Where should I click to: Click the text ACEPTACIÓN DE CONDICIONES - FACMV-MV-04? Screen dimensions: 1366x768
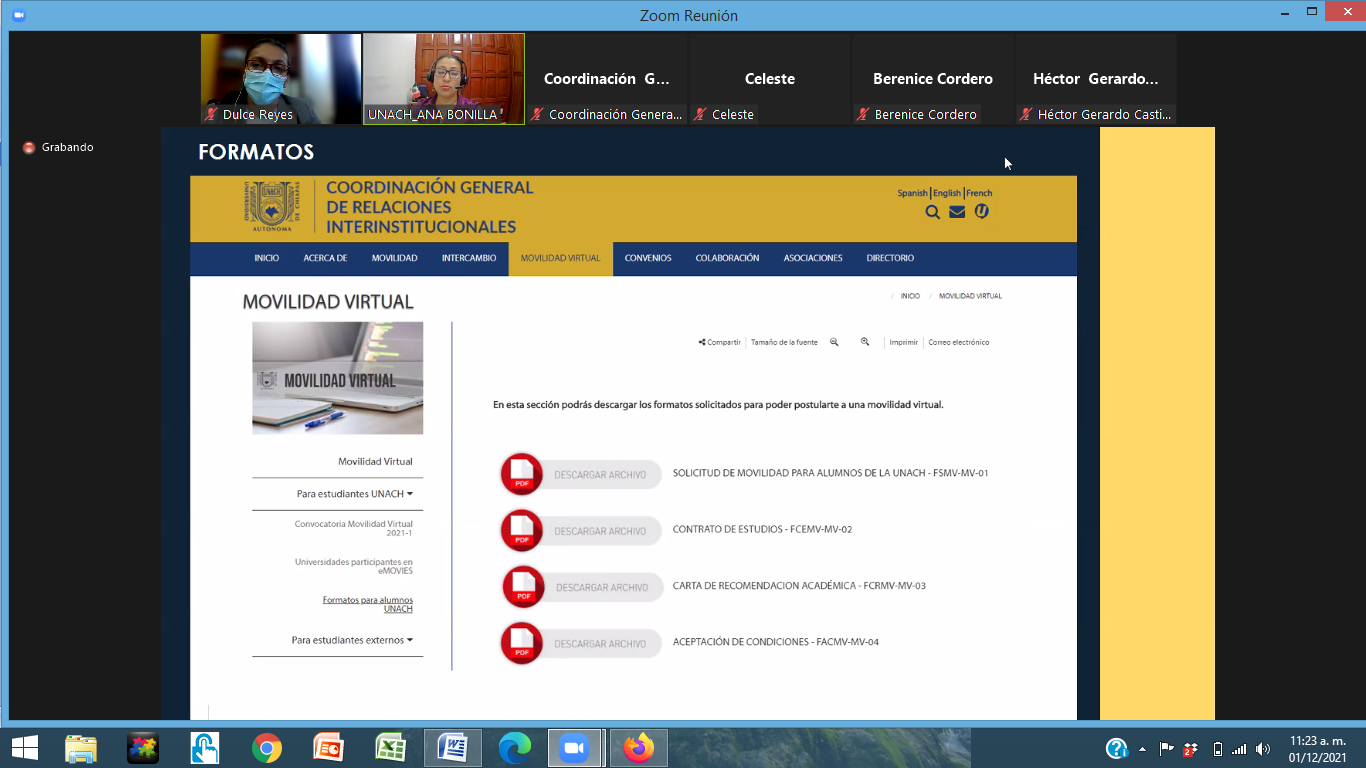pyautogui.click(x=776, y=642)
